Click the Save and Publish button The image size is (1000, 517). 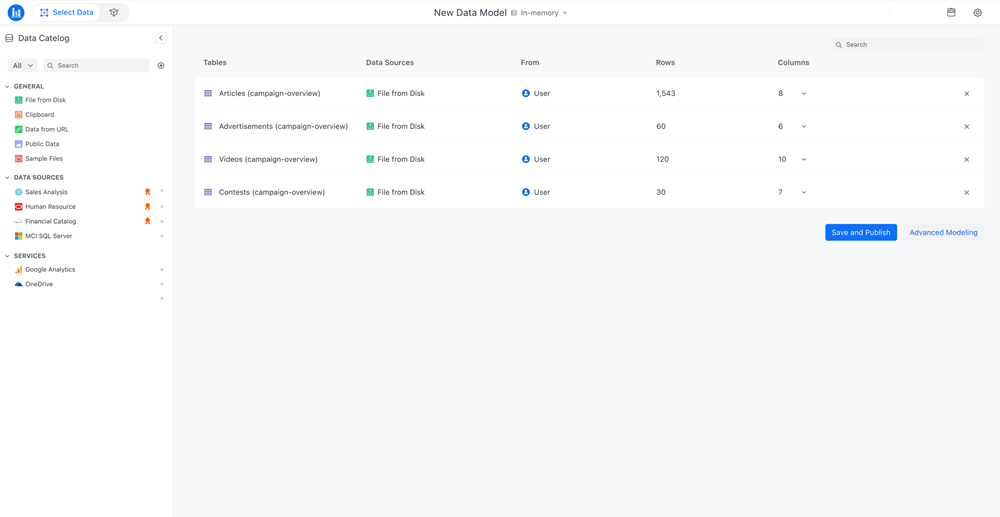(860, 232)
